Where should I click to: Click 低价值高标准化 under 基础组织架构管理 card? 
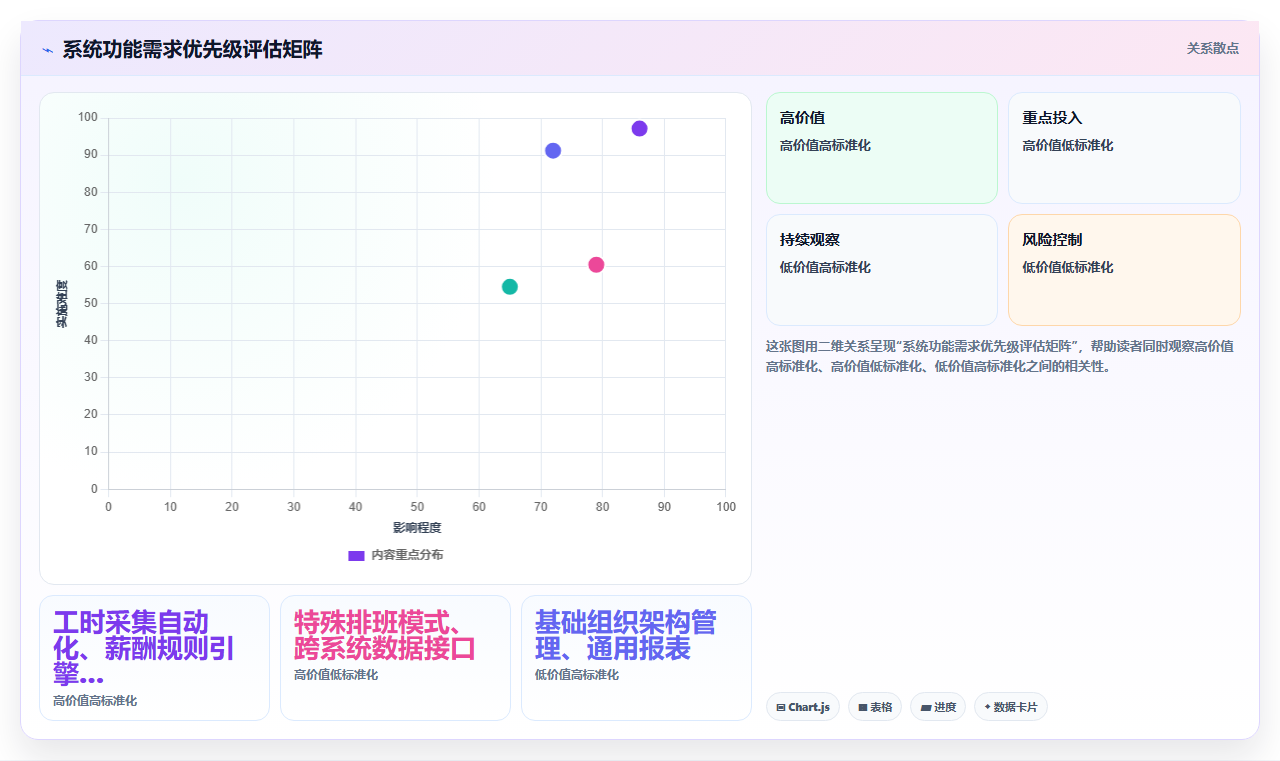[577, 675]
